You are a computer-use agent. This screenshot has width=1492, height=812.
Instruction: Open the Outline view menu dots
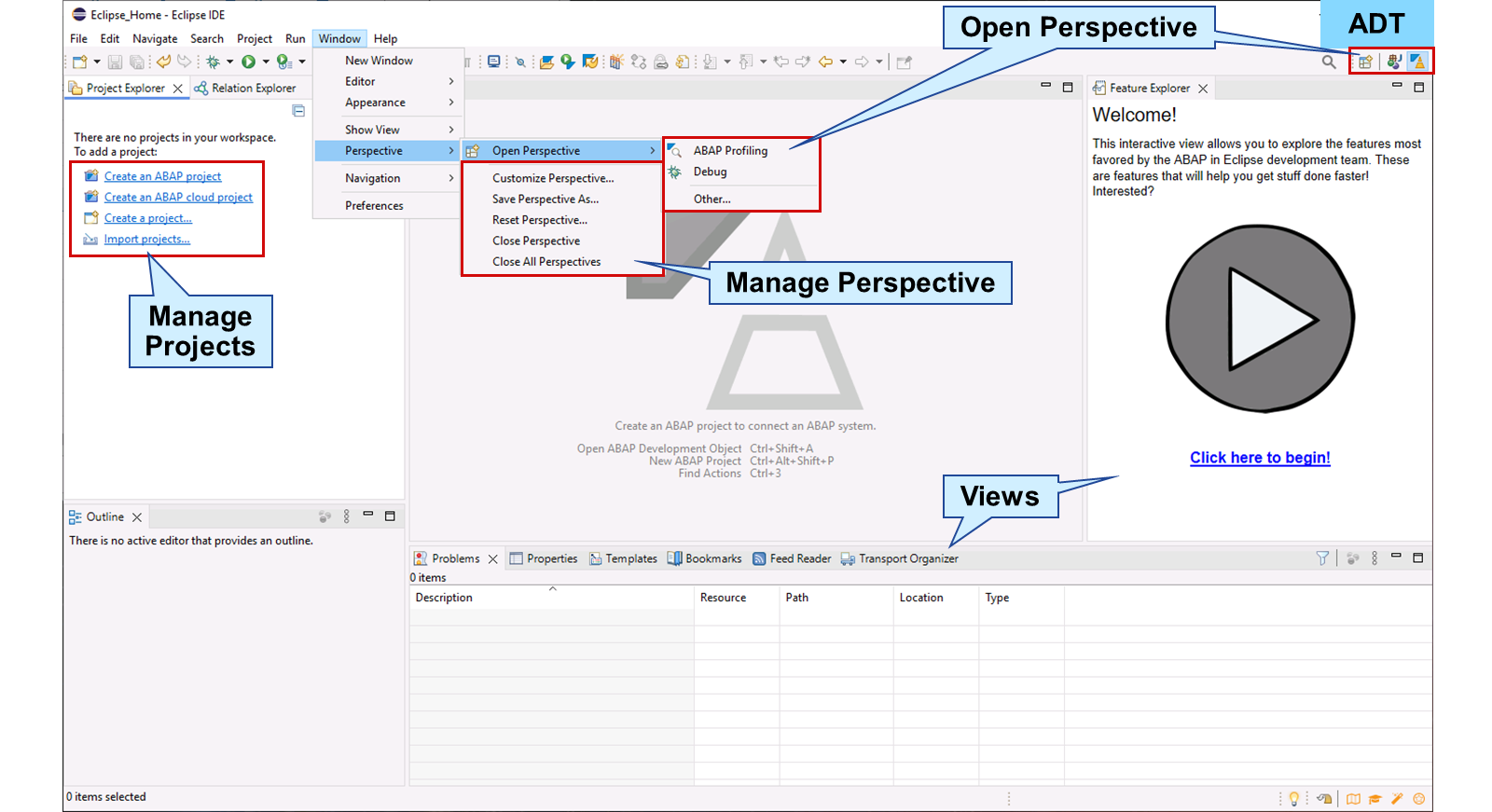[347, 516]
